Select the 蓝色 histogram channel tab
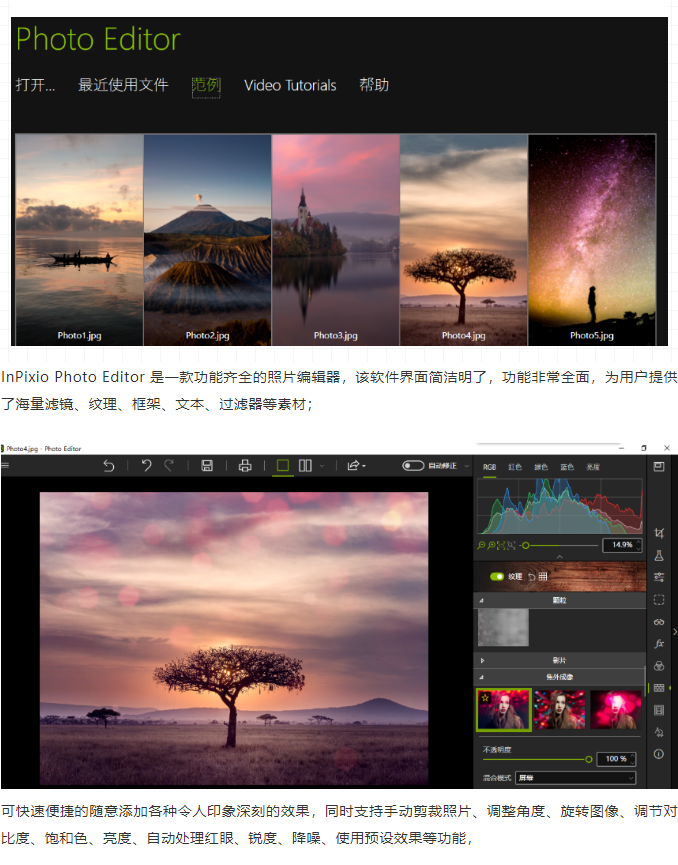678x865 pixels. click(567, 467)
